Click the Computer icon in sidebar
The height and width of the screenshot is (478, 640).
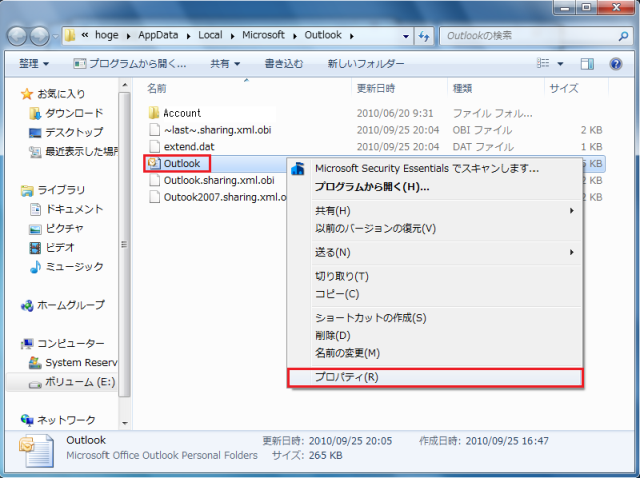[x=27, y=344]
